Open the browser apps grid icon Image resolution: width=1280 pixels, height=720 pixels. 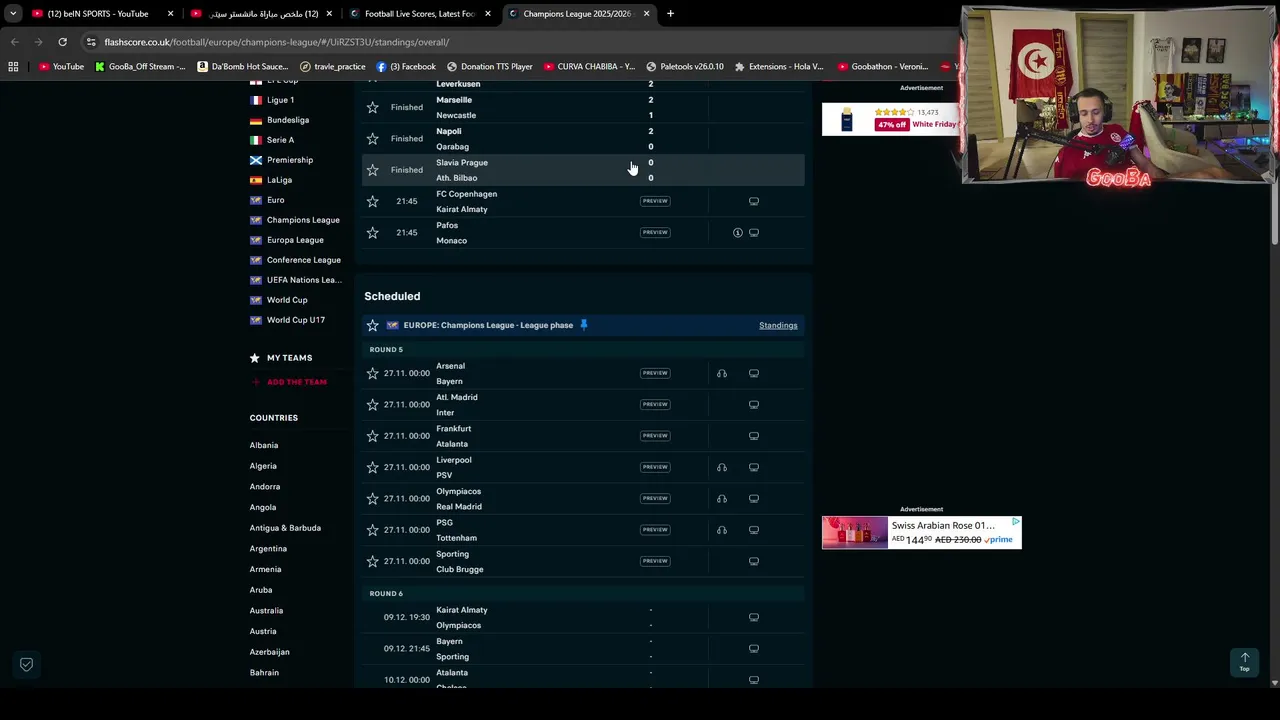13,66
